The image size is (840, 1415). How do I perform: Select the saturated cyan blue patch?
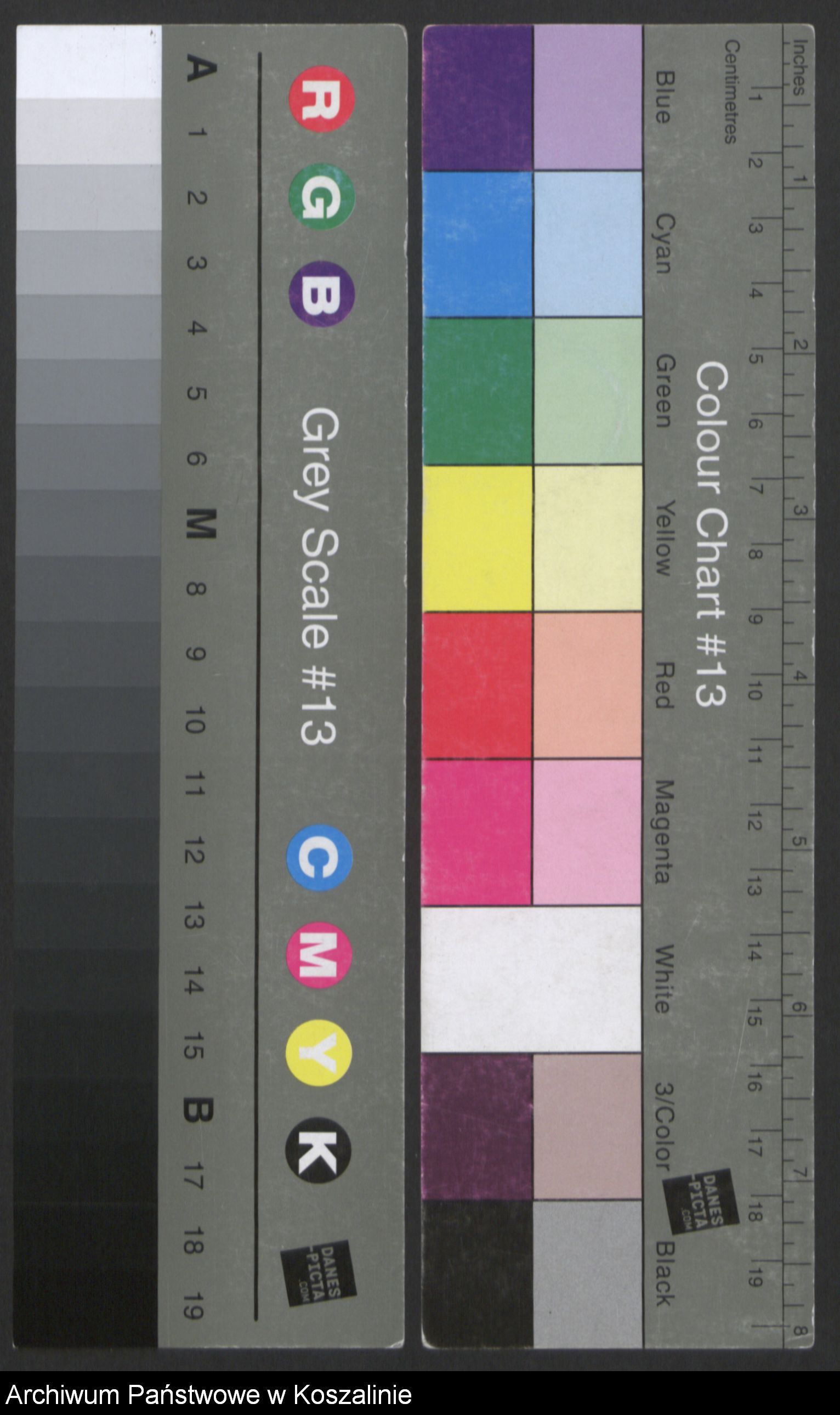(478, 244)
